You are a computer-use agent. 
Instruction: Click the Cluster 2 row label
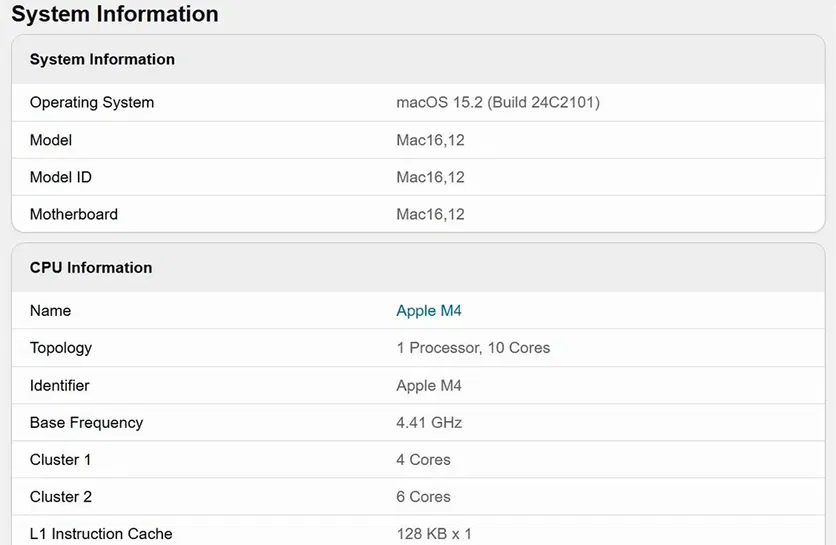(x=61, y=497)
